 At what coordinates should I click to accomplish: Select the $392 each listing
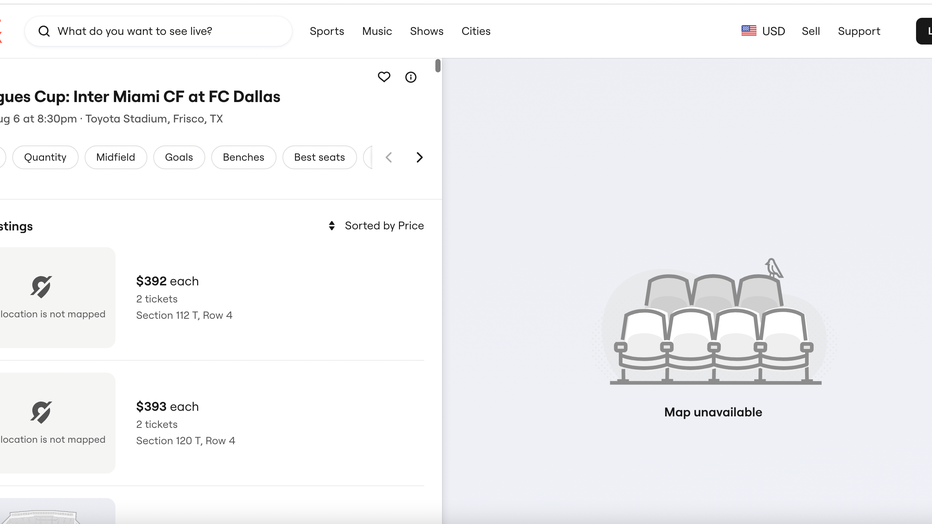[211, 298]
